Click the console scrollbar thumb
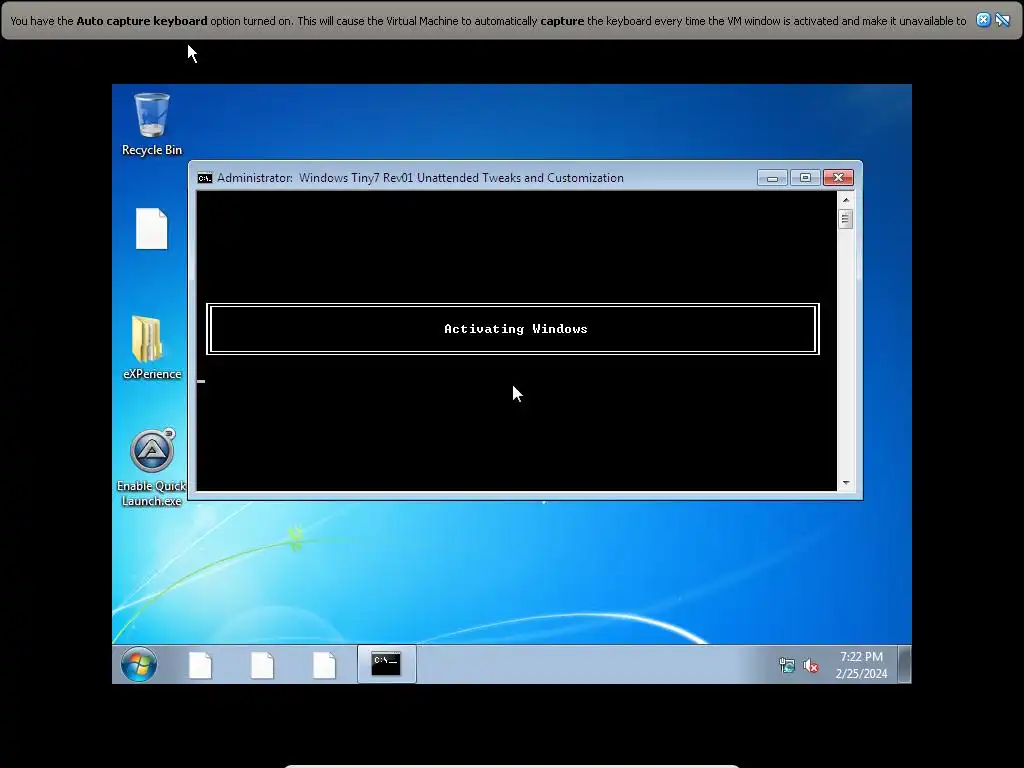Viewport: 1024px width, 768px height. (x=846, y=219)
